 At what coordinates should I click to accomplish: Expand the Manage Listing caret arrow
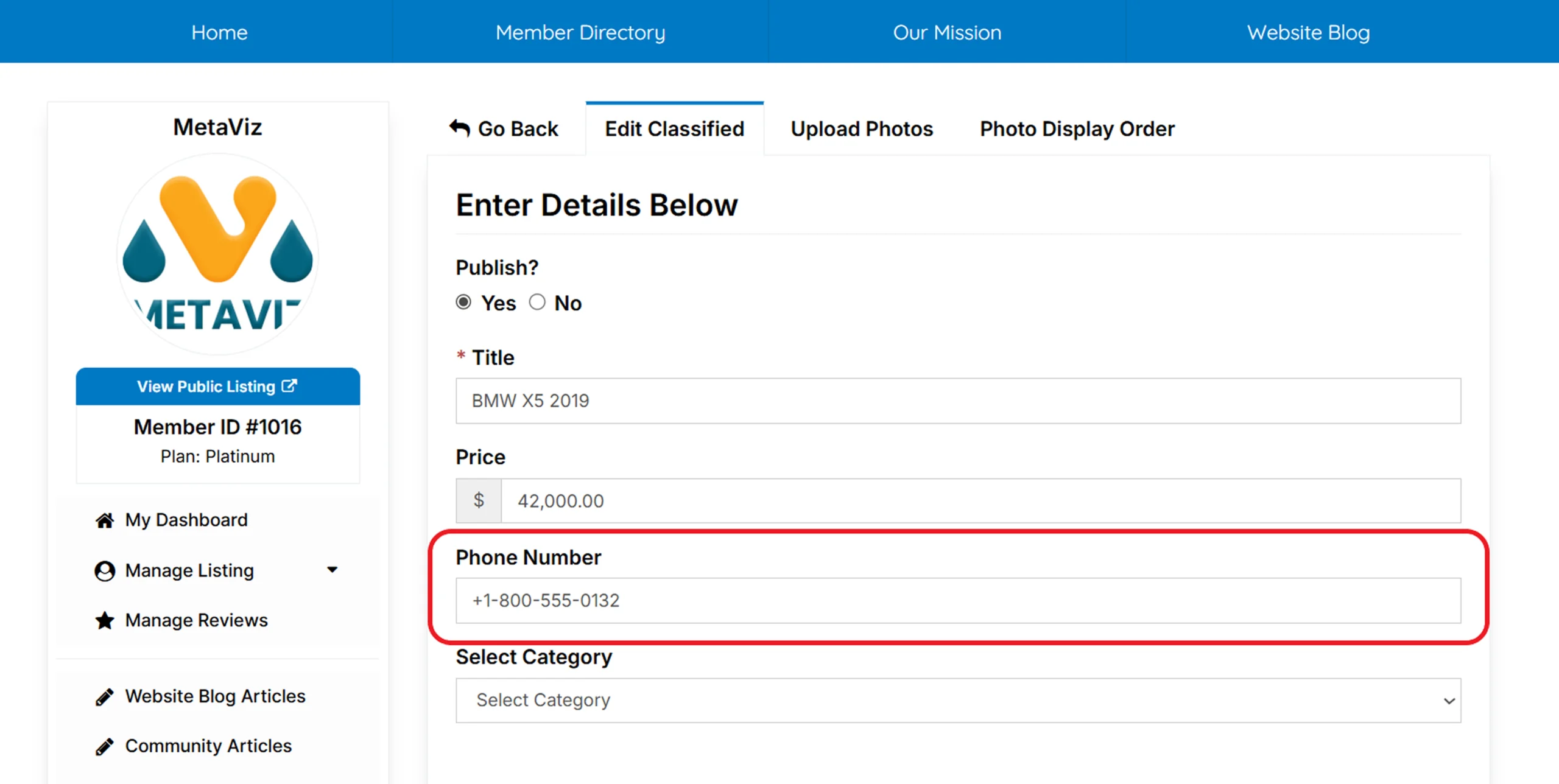click(332, 570)
